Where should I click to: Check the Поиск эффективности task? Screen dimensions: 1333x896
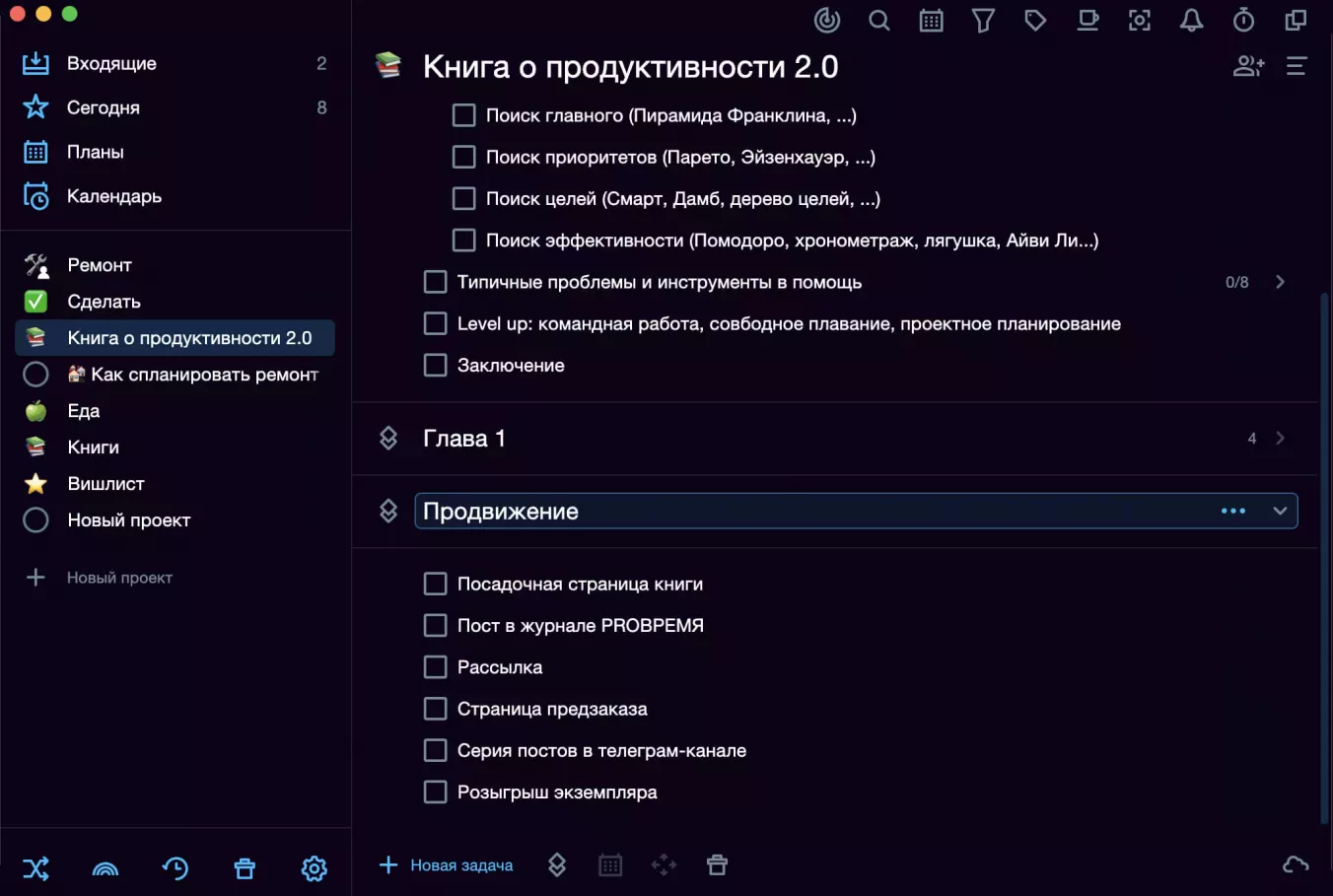[x=463, y=240]
